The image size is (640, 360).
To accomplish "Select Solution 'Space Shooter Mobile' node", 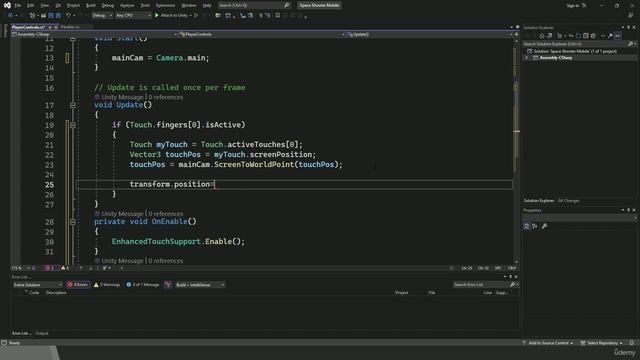I will [575, 51].
